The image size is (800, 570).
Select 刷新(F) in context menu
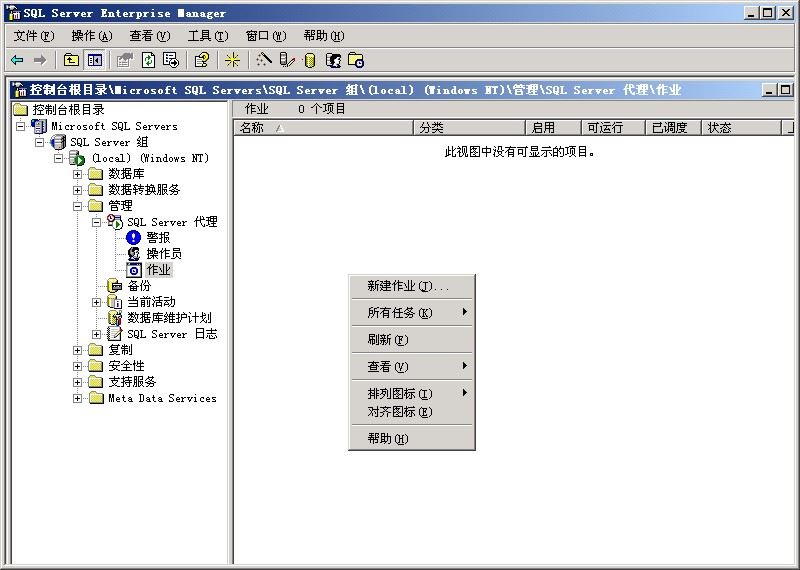pos(412,340)
